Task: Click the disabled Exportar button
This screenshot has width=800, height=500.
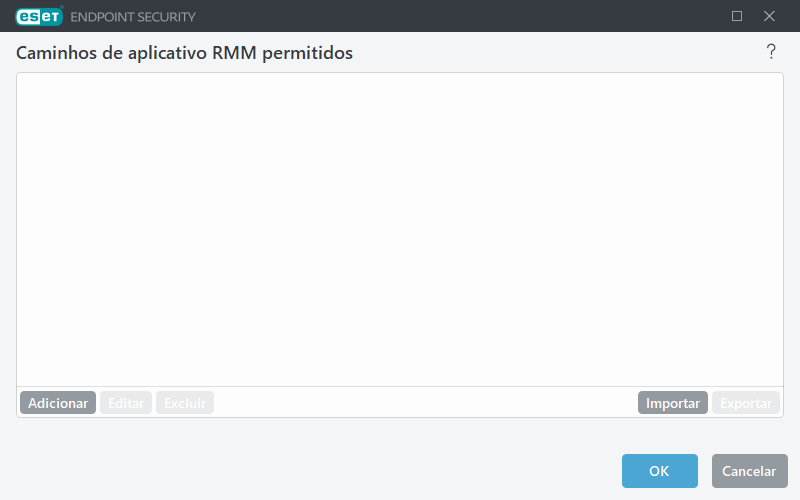Action: pos(746,403)
